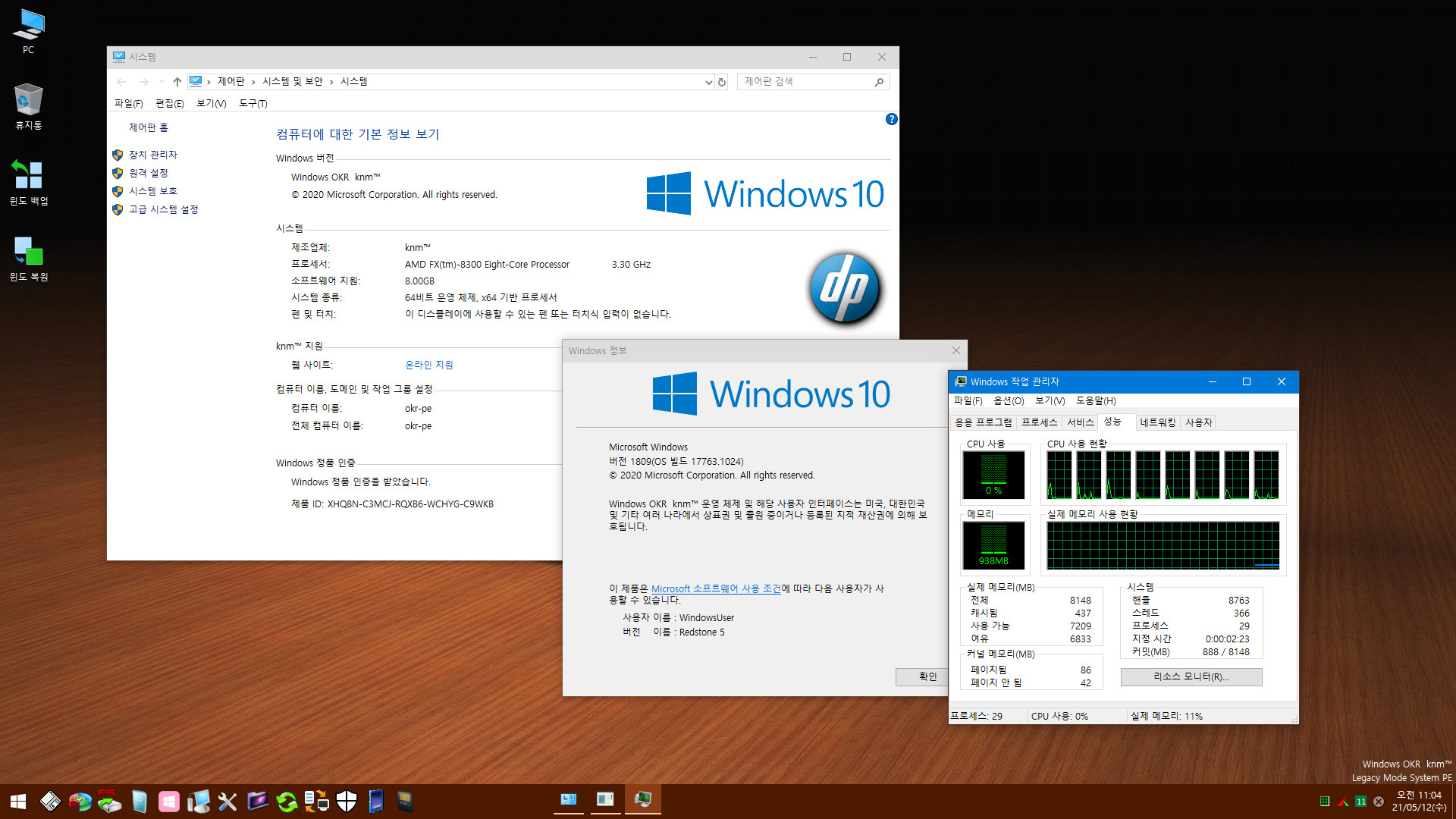Expand the recent locations dropdown arrow
The width and height of the screenshot is (1456, 819).
[x=161, y=82]
